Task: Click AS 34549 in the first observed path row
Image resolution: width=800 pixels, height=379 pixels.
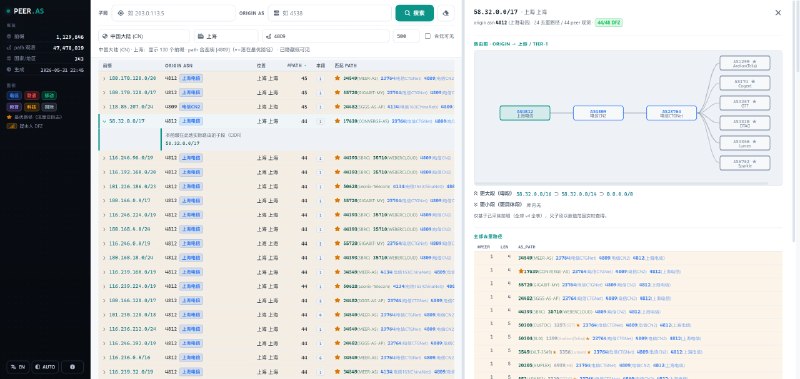Action: (525, 258)
